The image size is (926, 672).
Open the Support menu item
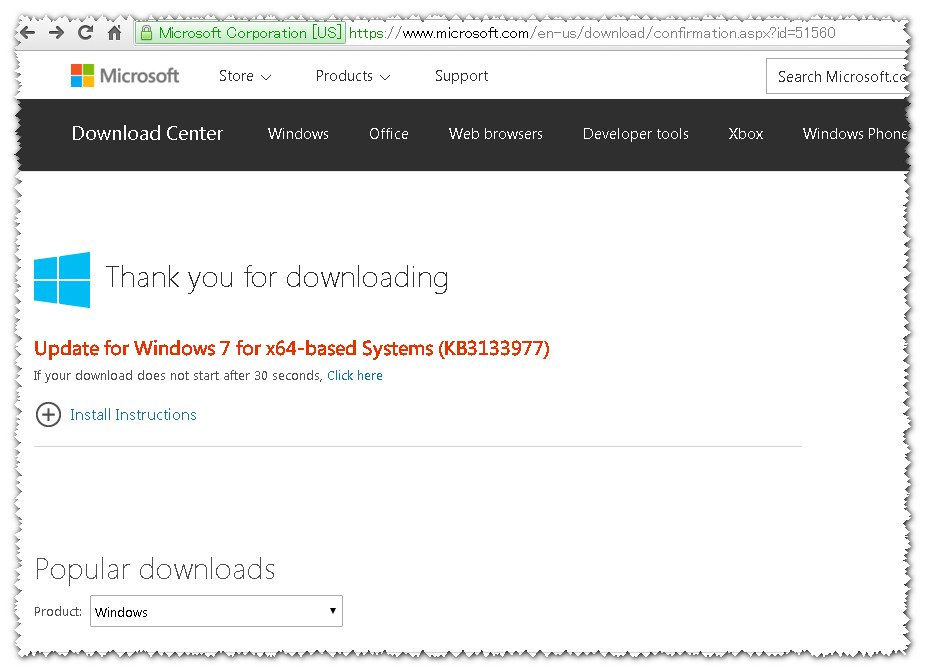click(x=461, y=76)
